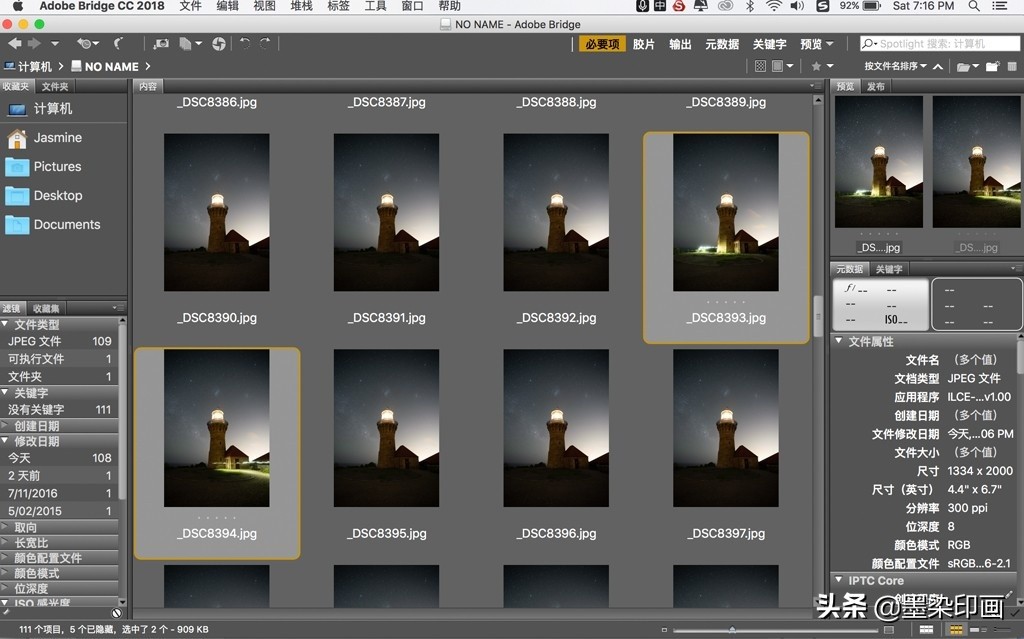Click the Create New Folder icon
This screenshot has height=639, width=1024.
[x=993, y=67]
